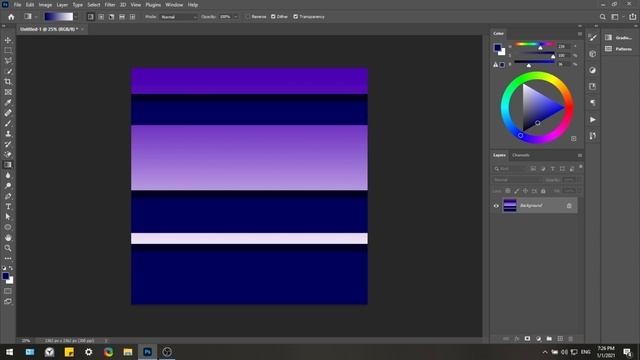Switch to the Channels tab
Viewport: 640px width, 360px height.
tap(521, 155)
